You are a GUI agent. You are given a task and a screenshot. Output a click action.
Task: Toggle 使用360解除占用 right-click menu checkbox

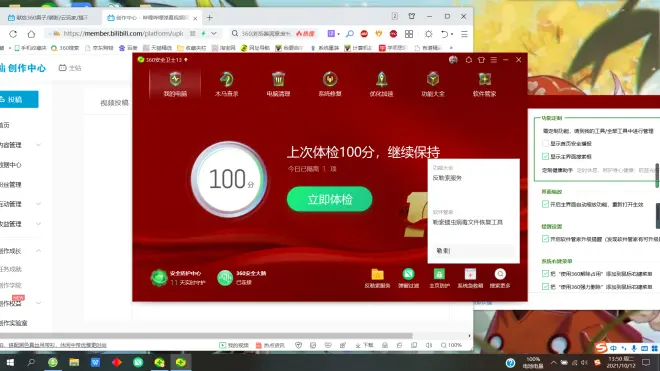546,273
